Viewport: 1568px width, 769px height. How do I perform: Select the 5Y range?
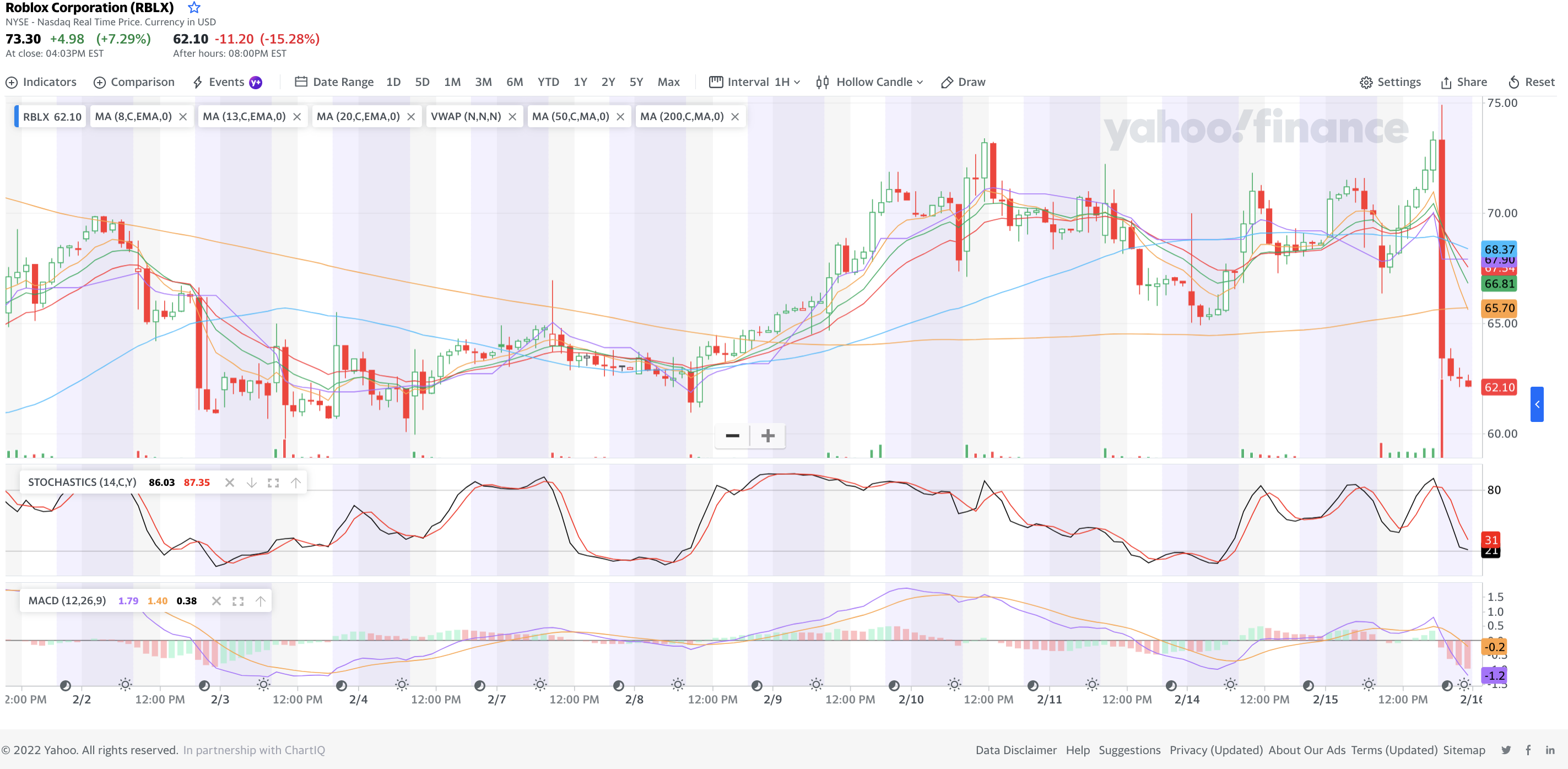(x=636, y=82)
